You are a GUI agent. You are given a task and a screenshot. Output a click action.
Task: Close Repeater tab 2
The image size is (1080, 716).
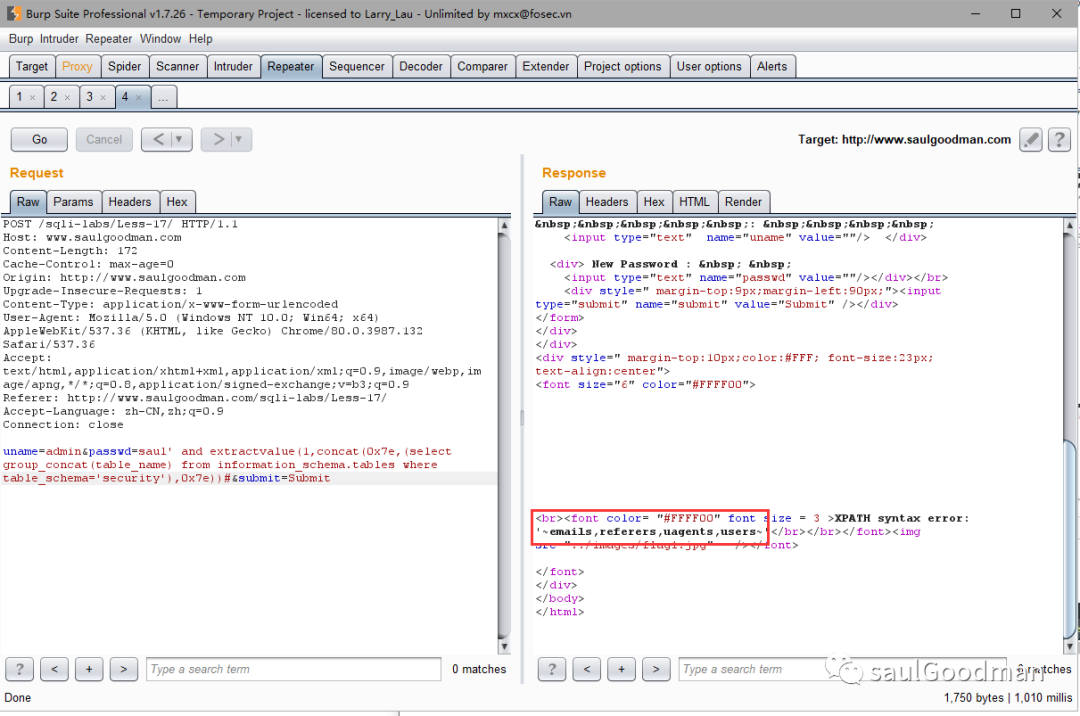click(68, 98)
